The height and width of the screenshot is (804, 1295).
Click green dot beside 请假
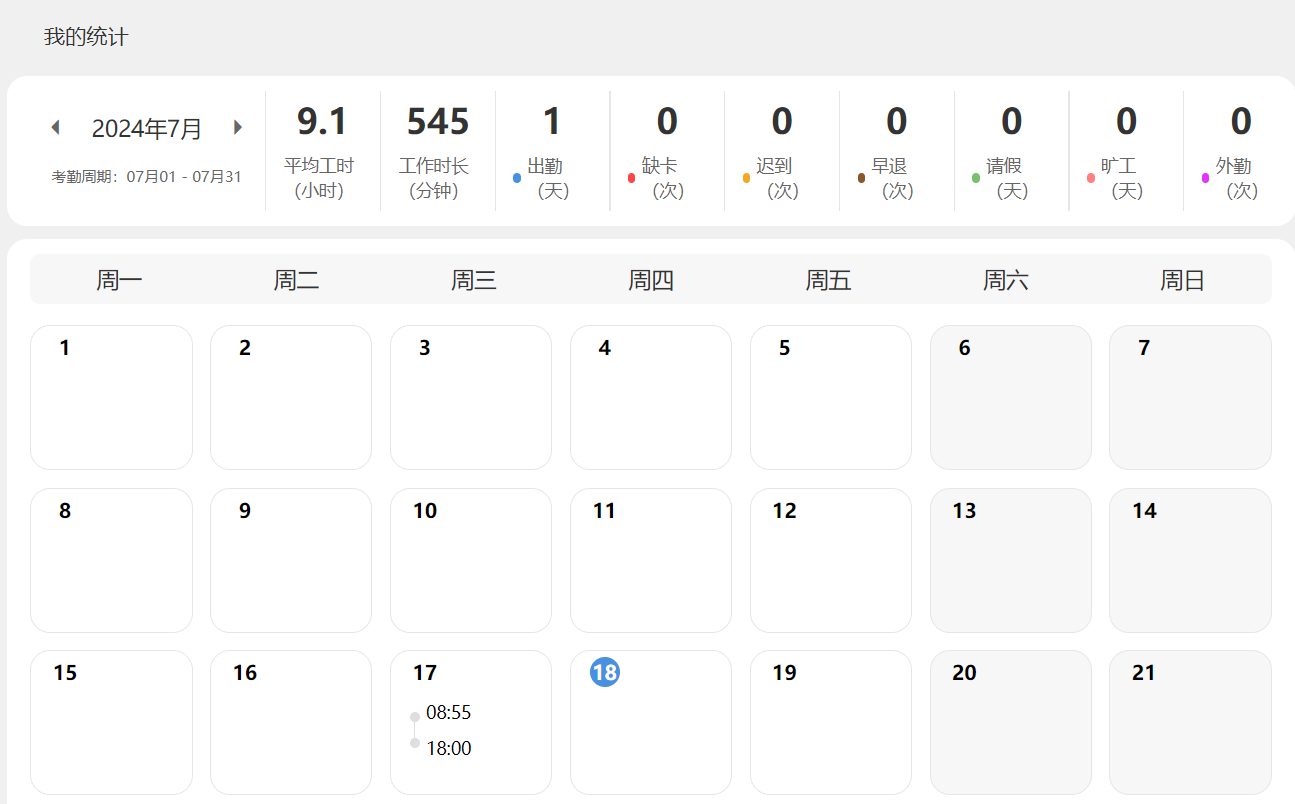(976, 178)
